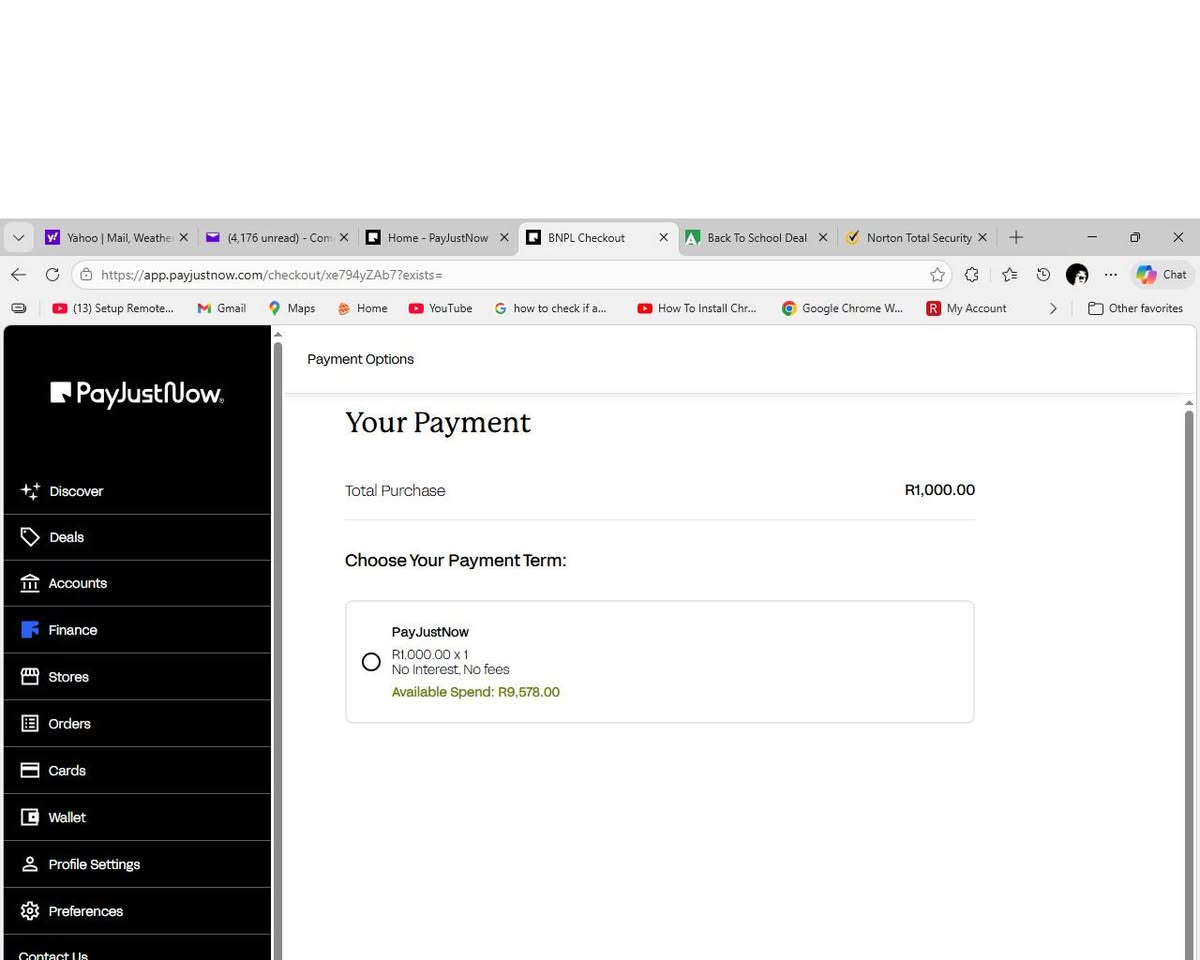Switch to Back To School Deal tab
Image resolution: width=1200 pixels, height=960 pixels.
(x=756, y=238)
